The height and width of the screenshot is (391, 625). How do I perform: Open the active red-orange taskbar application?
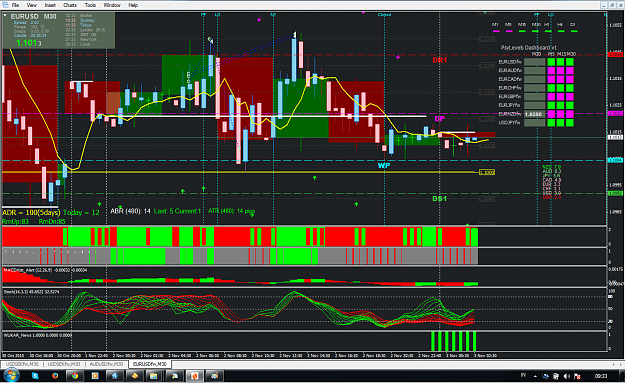(195, 375)
